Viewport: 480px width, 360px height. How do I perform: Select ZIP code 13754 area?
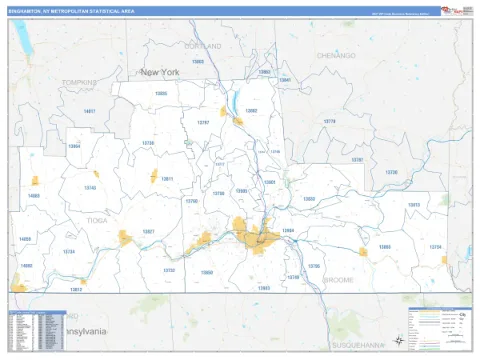(435, 247)
